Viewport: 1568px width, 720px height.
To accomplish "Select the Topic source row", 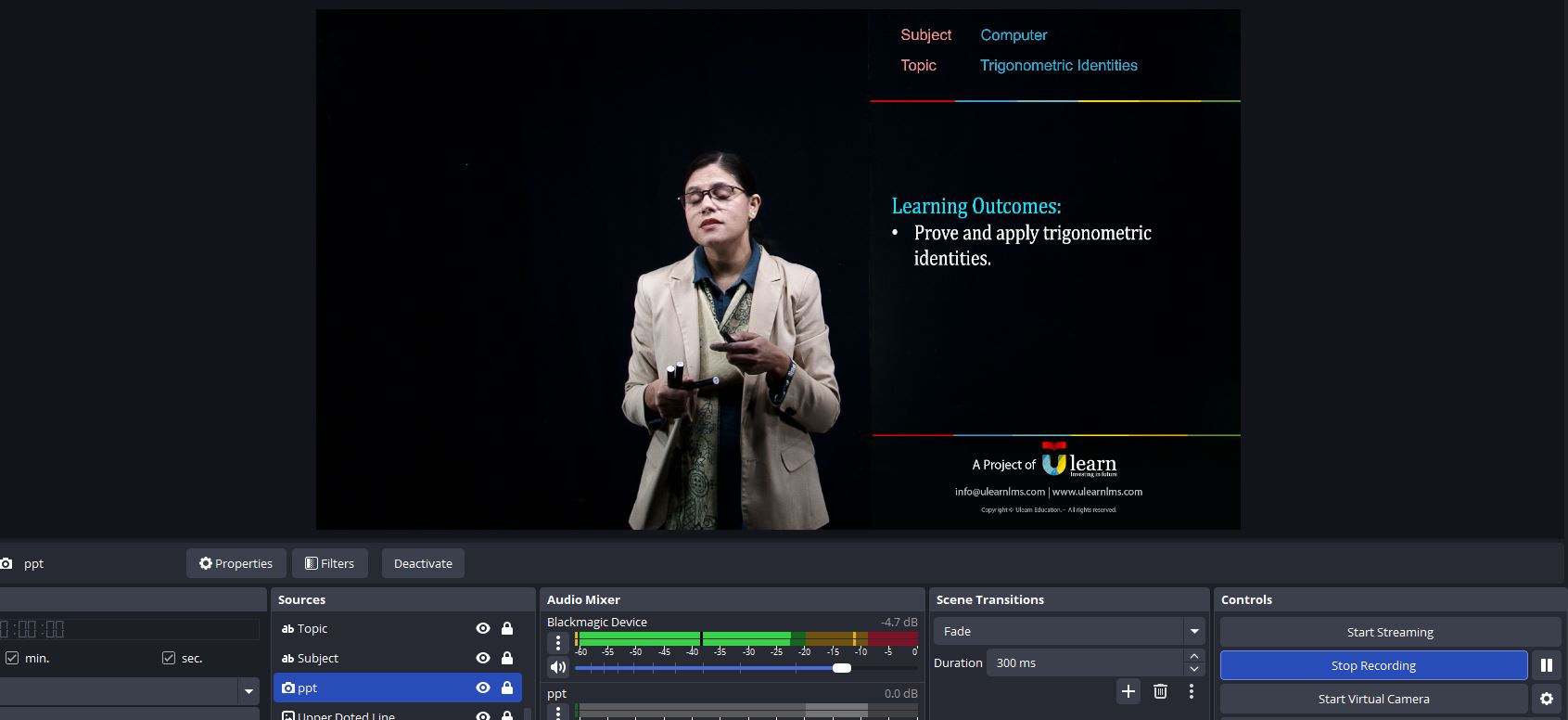I will tap(398, 628).
